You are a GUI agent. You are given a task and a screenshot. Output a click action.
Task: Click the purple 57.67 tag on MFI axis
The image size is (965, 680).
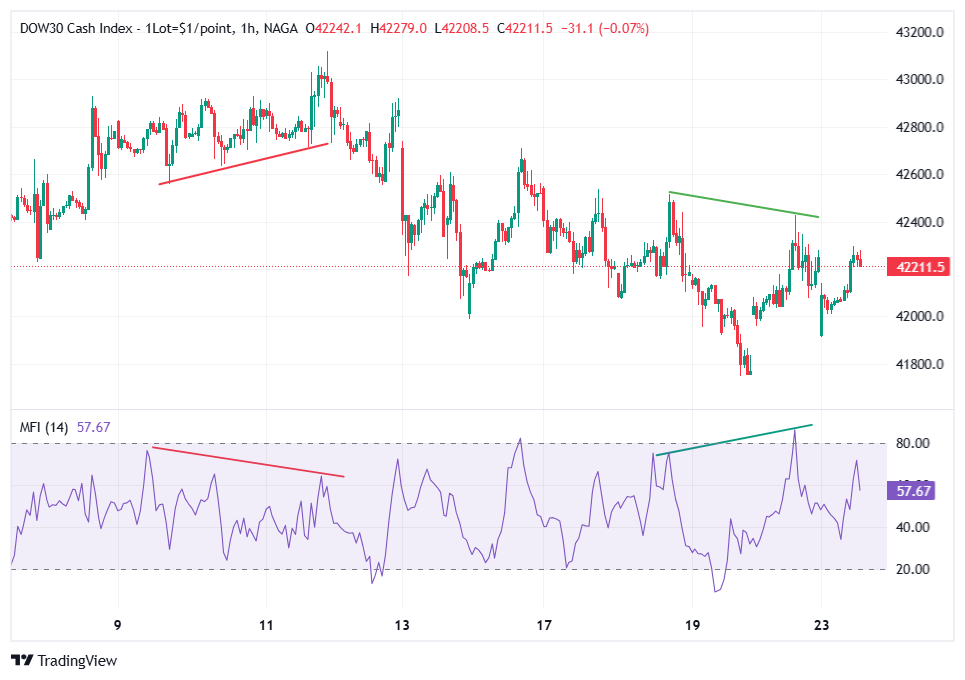coord(913,489)
